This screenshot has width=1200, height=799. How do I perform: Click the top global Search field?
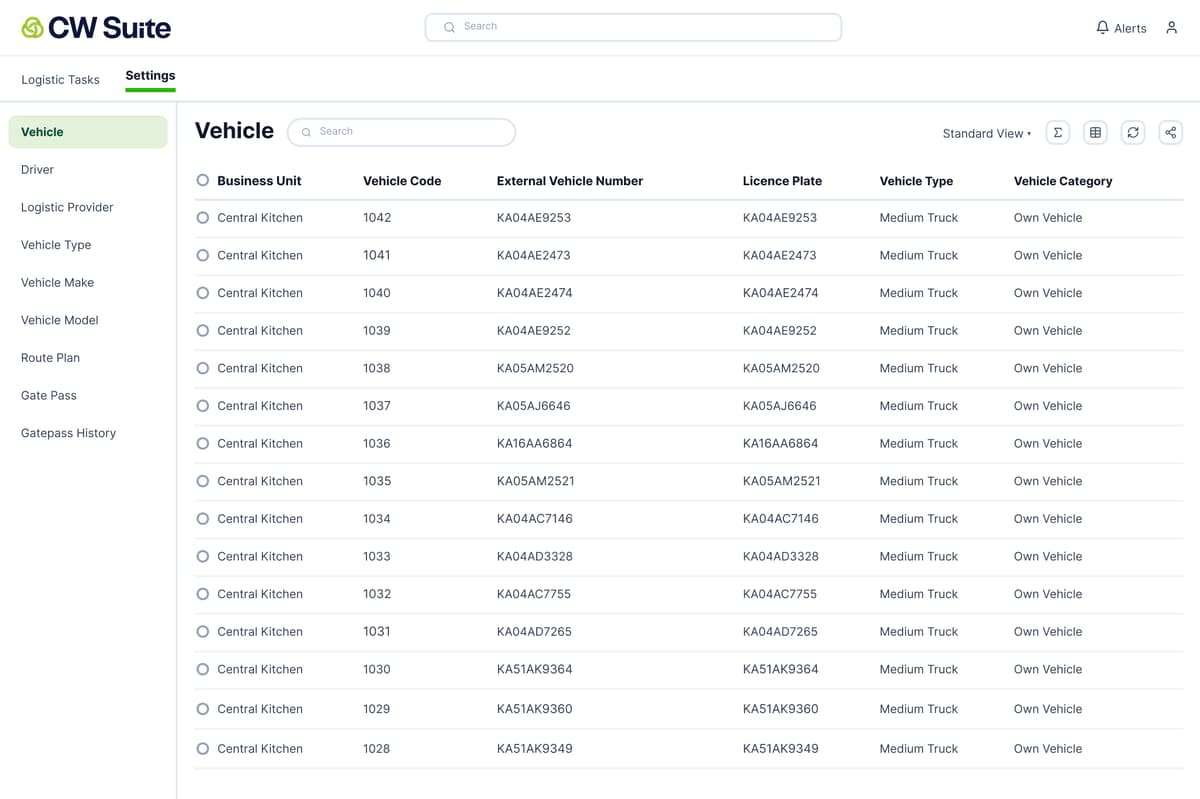point(633,27)
